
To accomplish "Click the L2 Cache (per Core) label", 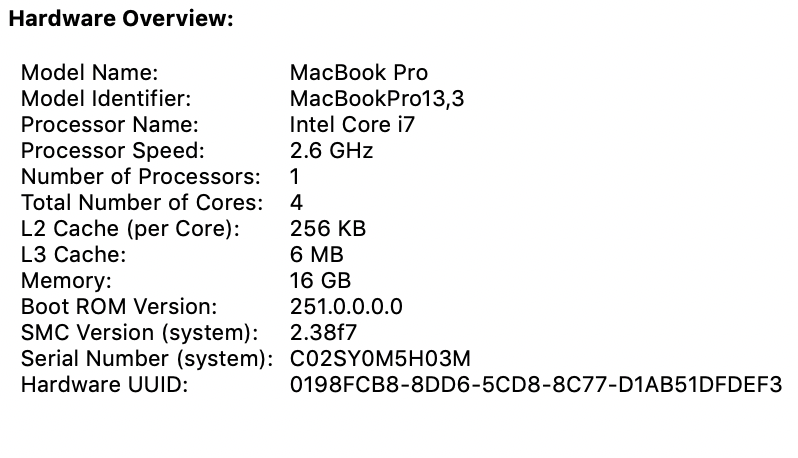I will pyautogui.click(x=130, y=229).
